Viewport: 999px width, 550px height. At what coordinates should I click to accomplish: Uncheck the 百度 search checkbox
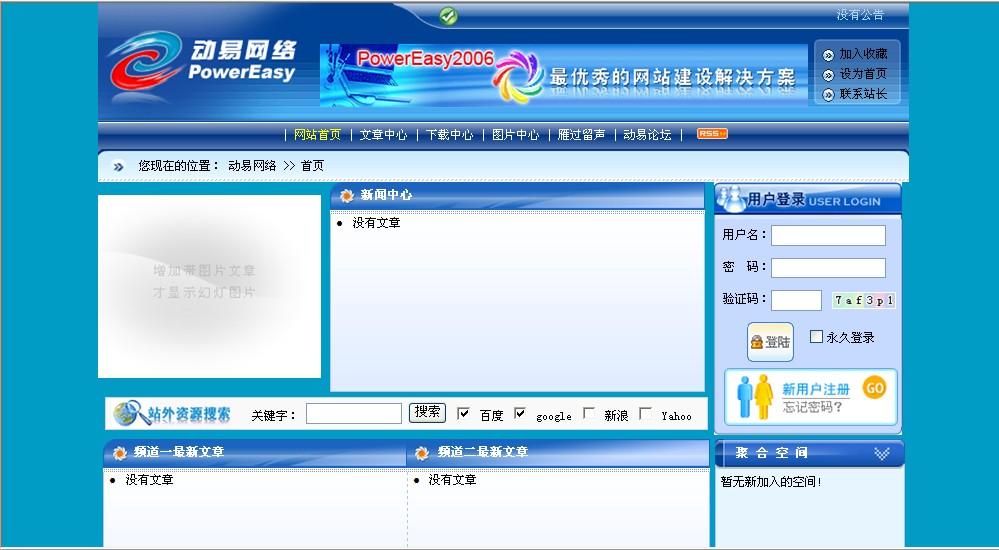(464, 414)
